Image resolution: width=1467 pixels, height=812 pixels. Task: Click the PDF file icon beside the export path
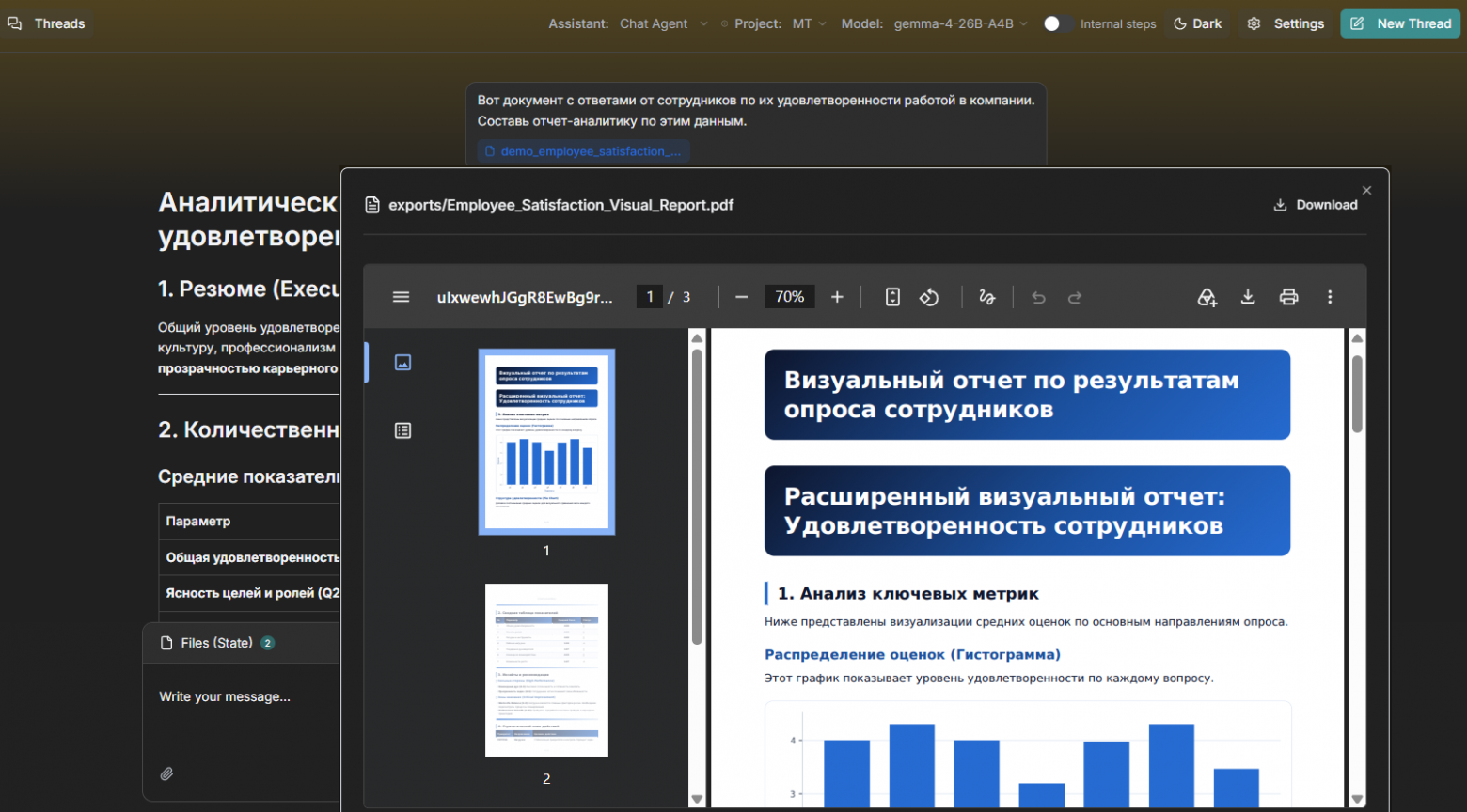(x=372, y=205)
